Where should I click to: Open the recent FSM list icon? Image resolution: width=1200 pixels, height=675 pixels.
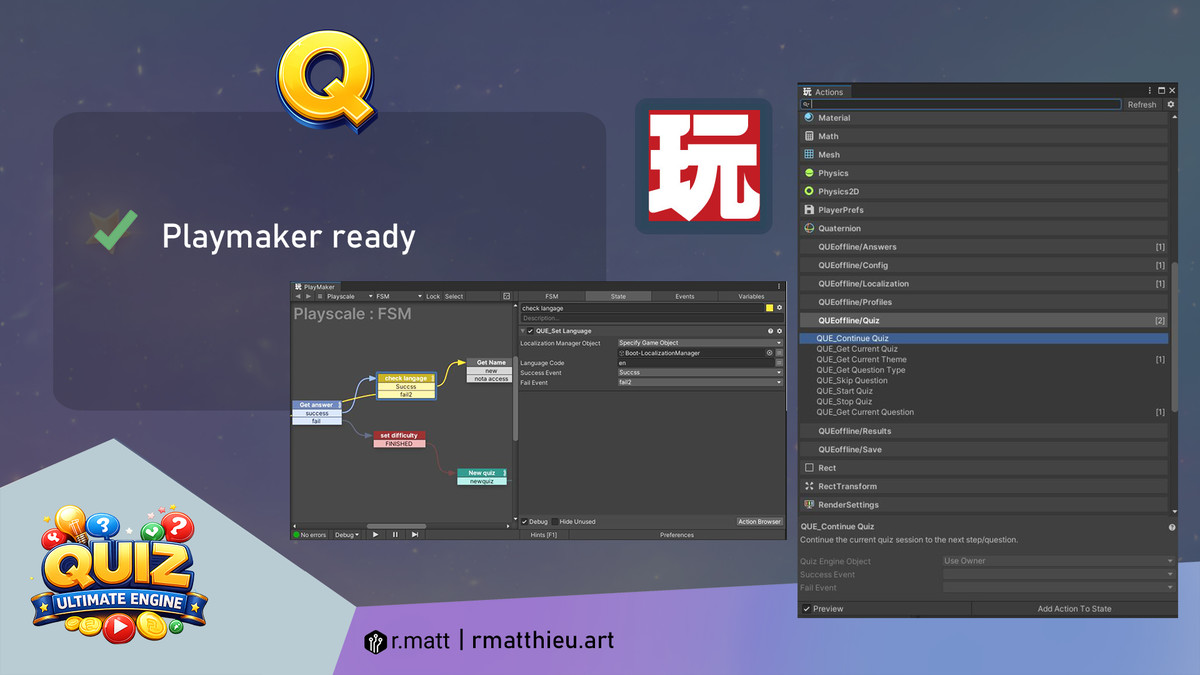click(x=320, y=296)
